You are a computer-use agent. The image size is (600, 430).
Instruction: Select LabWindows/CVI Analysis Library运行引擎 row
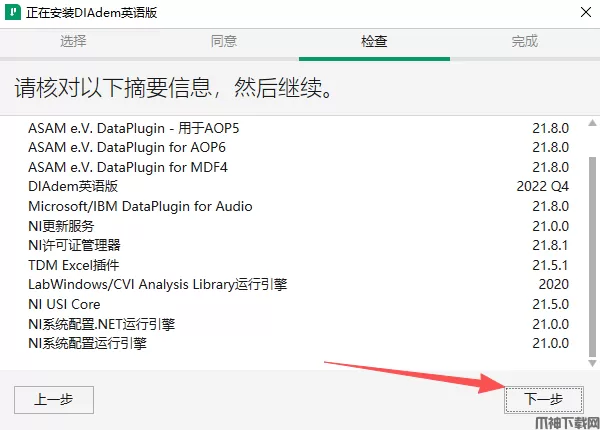click(x=298, y=285)
